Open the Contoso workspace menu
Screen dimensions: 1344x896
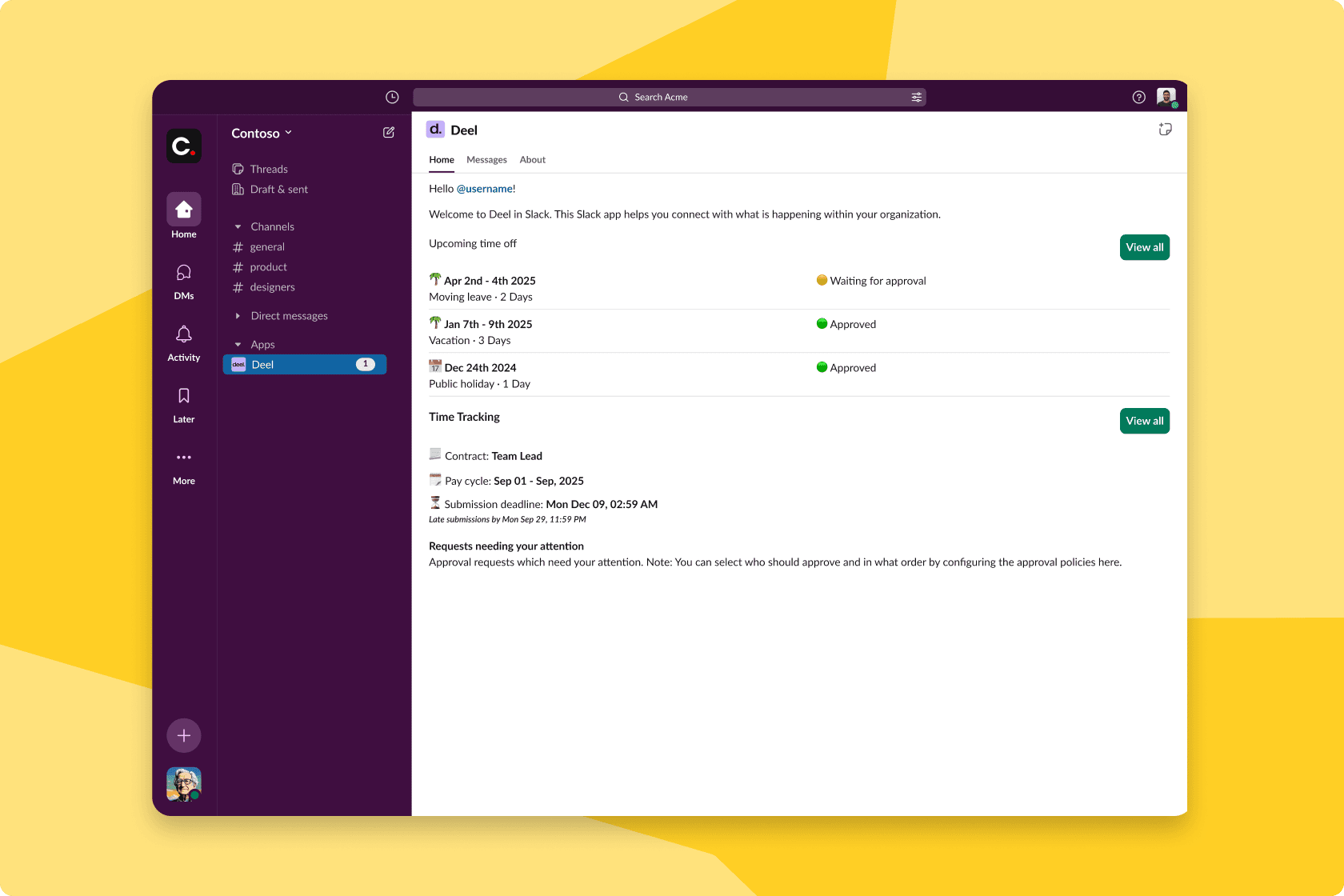(262, 133)
